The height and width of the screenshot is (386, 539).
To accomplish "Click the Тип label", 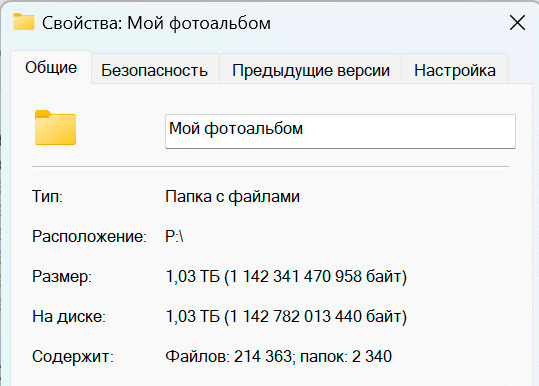I will pyautogui.click(x=47, y=197).
